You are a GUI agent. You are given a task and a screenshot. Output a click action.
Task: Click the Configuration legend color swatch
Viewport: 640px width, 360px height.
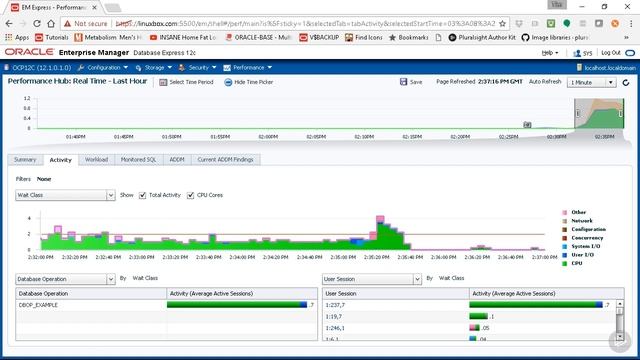(565, 230)
